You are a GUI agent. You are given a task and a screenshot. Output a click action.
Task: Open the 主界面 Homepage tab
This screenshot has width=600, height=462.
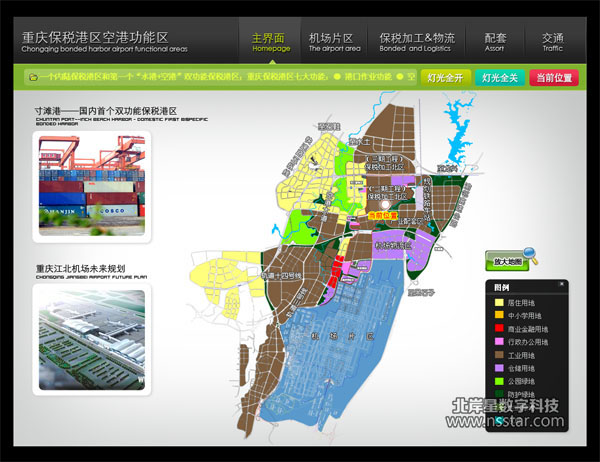[x=271, y=41]
